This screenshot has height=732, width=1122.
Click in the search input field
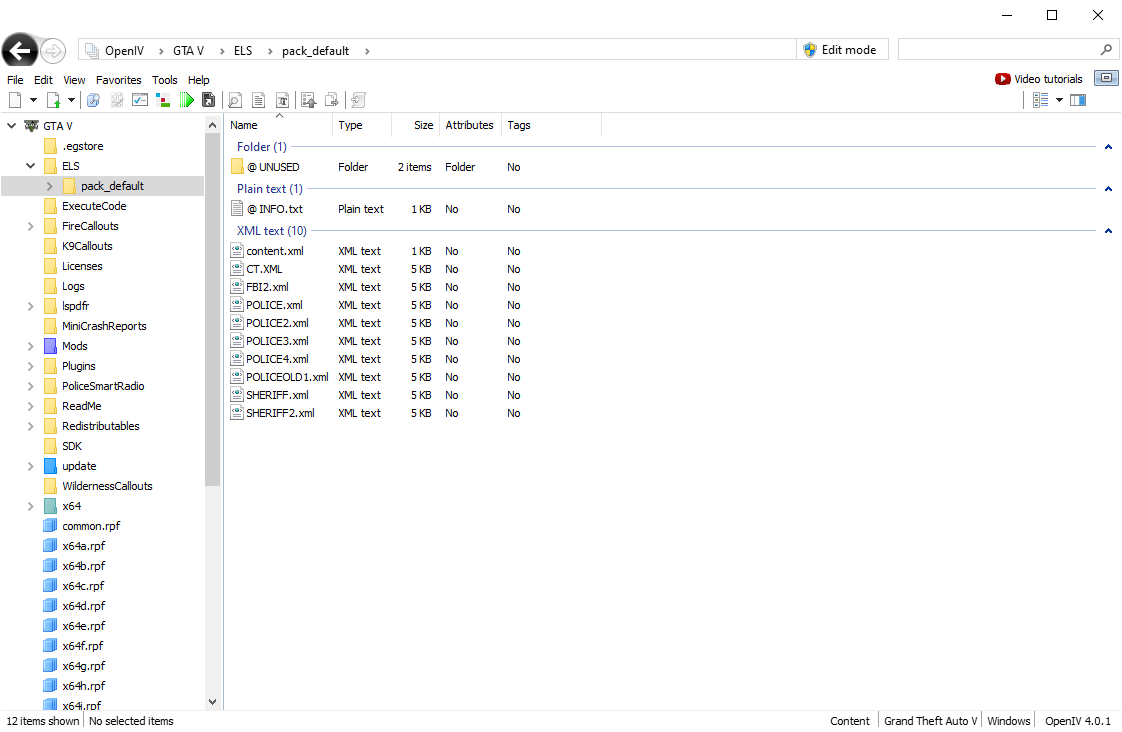(998, 49)
